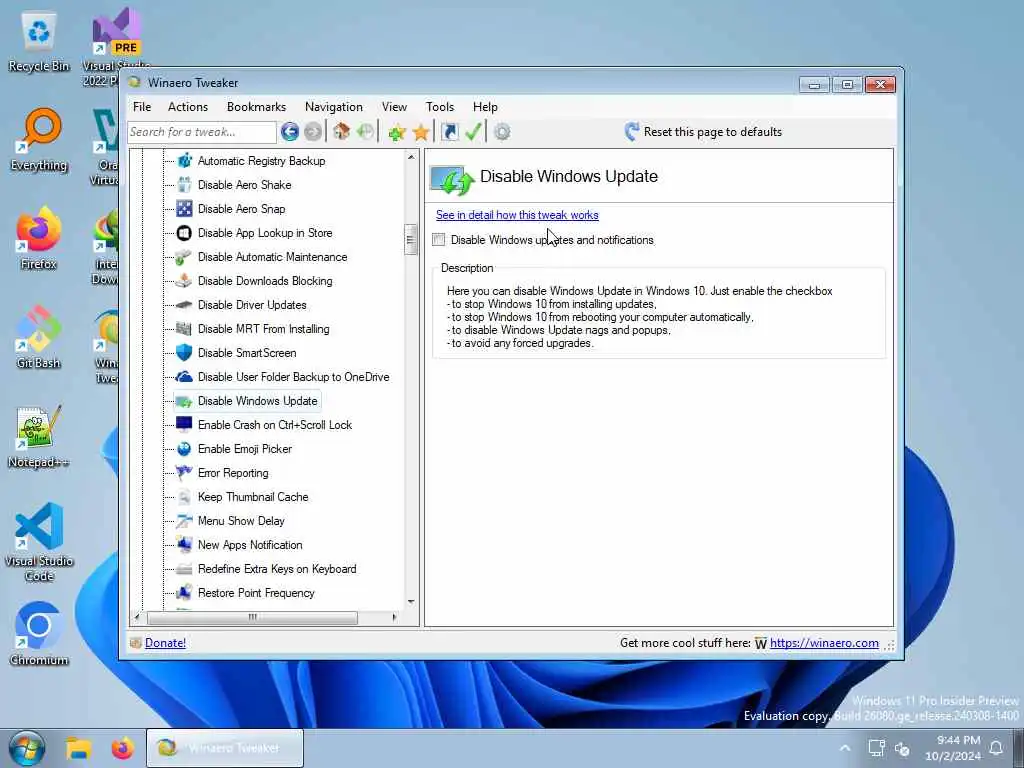The height and width of the screenshot is (768, 1024).
Task: Open the Tools menu
Action: (440, 106)
